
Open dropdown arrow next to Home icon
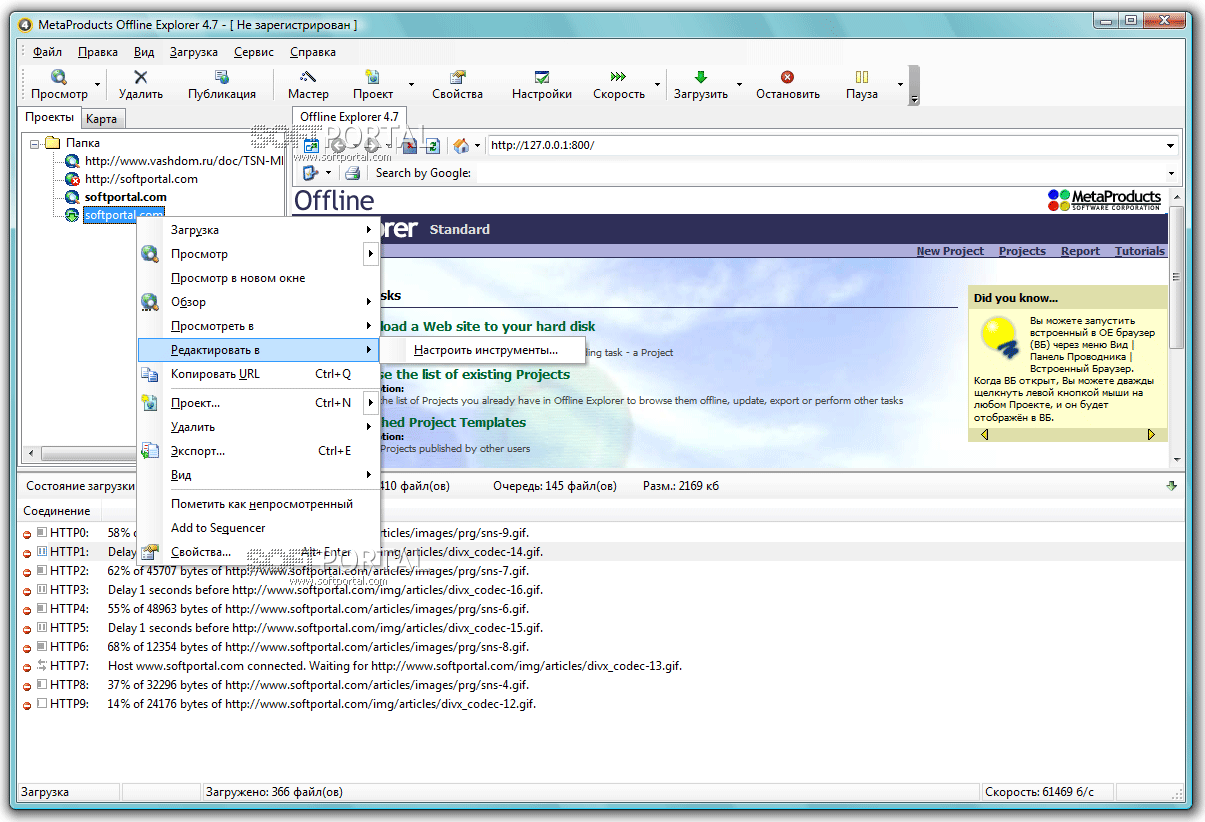click(478, 146)
